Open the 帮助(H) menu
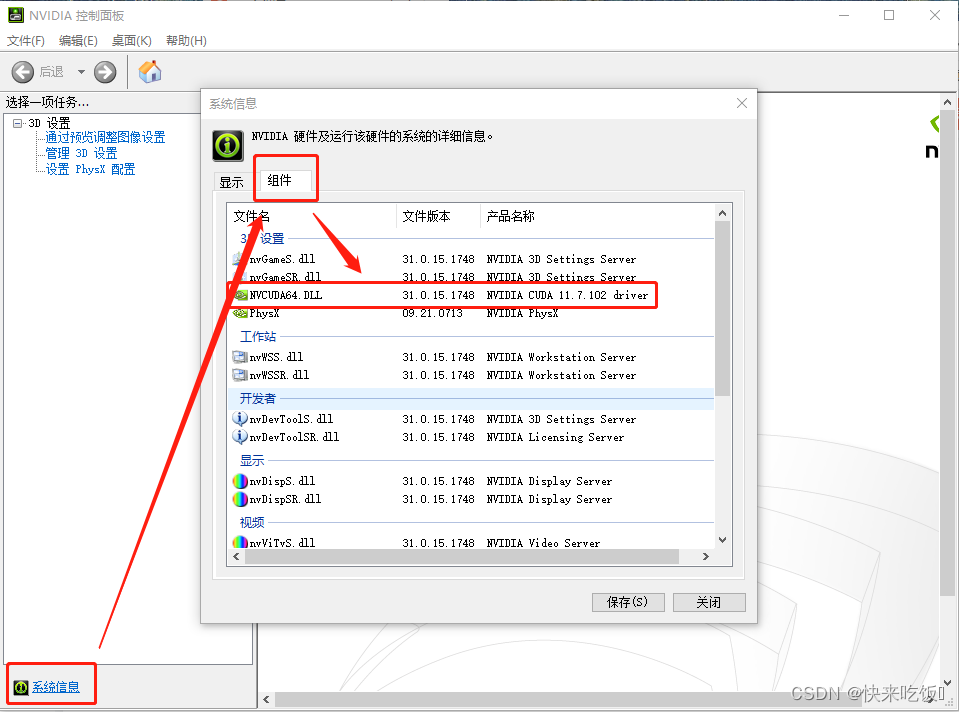Screen dimensions: 959x712 coord(184,41)
